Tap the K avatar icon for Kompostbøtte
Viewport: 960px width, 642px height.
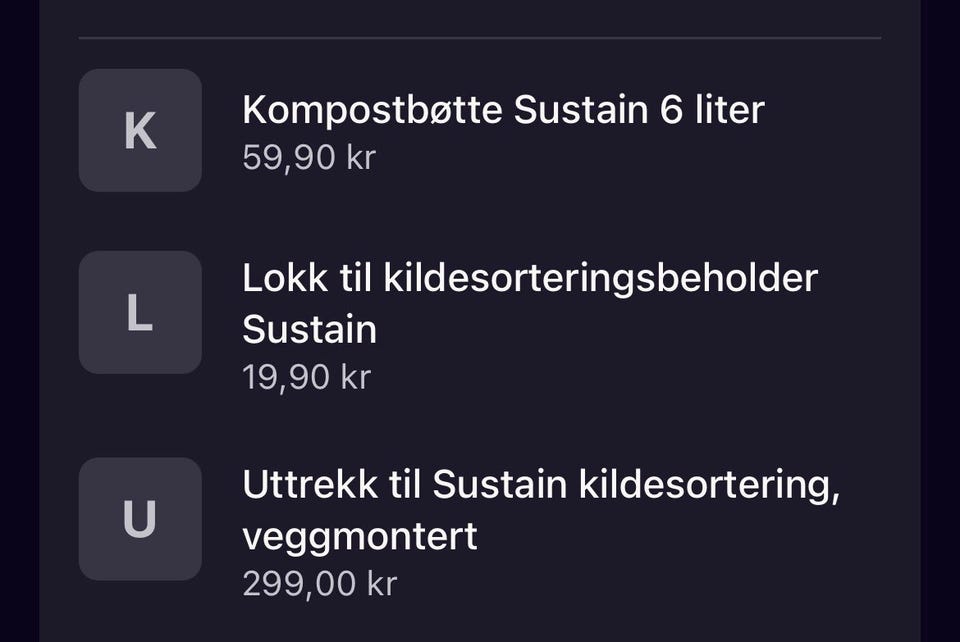[x=140, y=131]
